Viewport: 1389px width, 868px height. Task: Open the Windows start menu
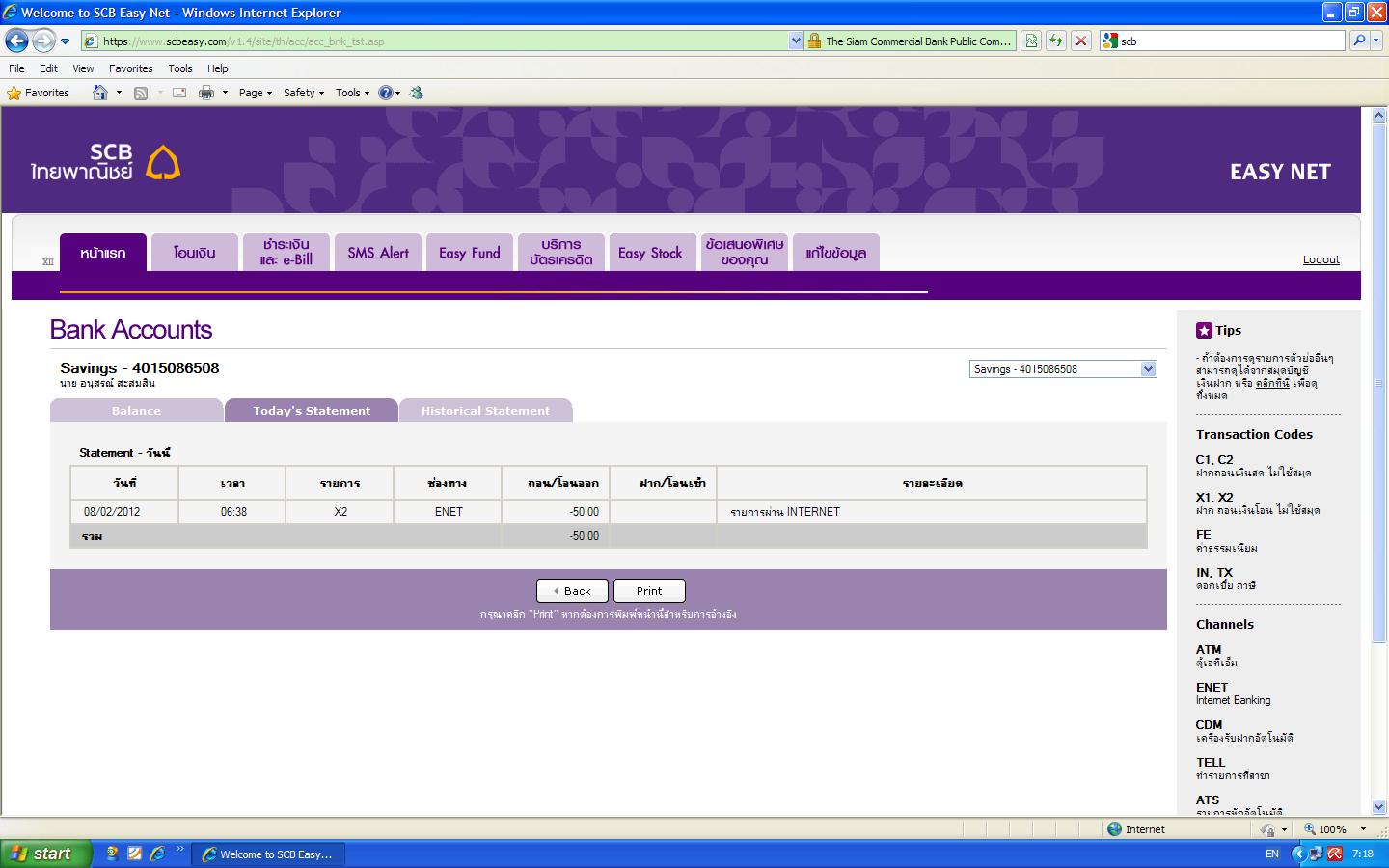click(x=46, y=854)
